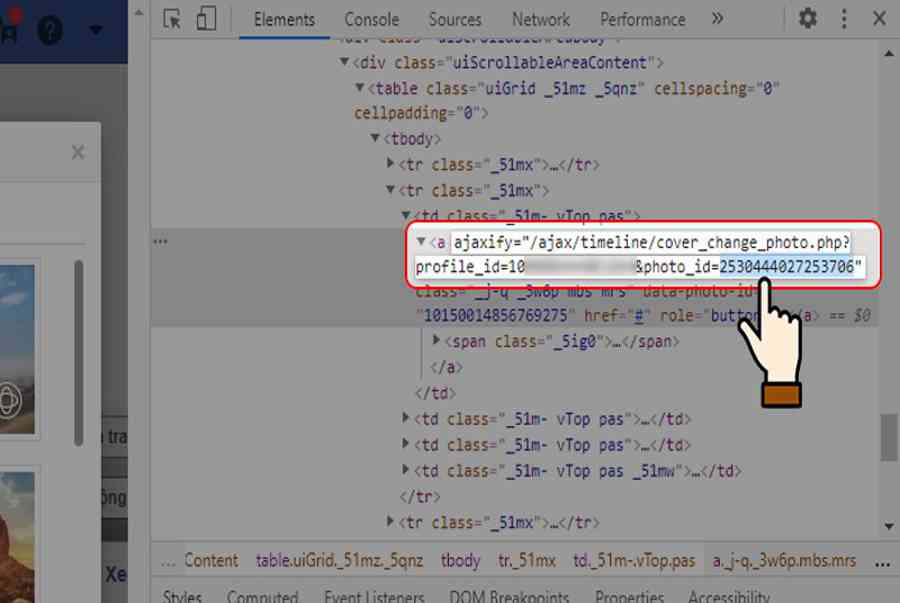This screenshot has height=603, width=900.
Task: Toggle the device toolbar icon
Action: point(205,19)
